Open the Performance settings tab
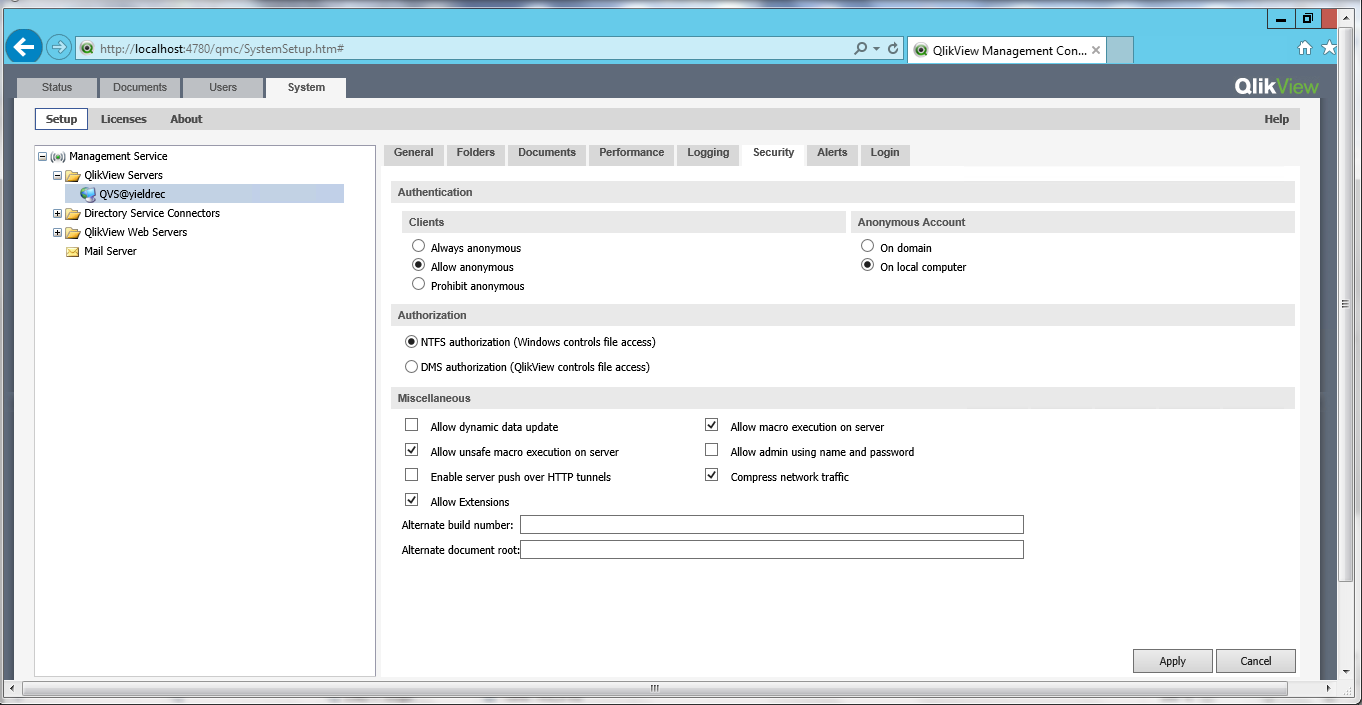1362x705 pixels. 631,153
